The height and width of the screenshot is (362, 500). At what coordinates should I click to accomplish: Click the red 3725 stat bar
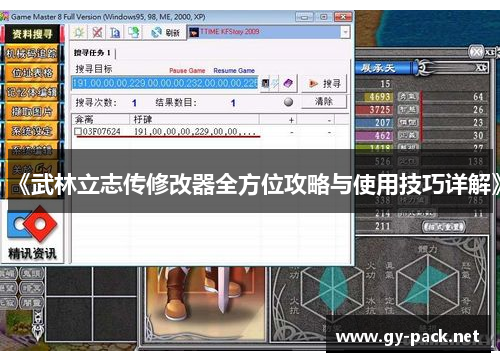(x=375, y=110)
